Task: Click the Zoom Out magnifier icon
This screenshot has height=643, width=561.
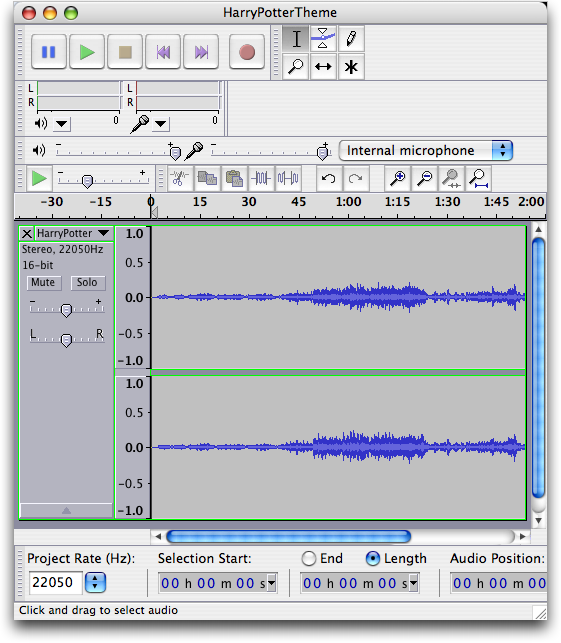Action: coord(424,178)
